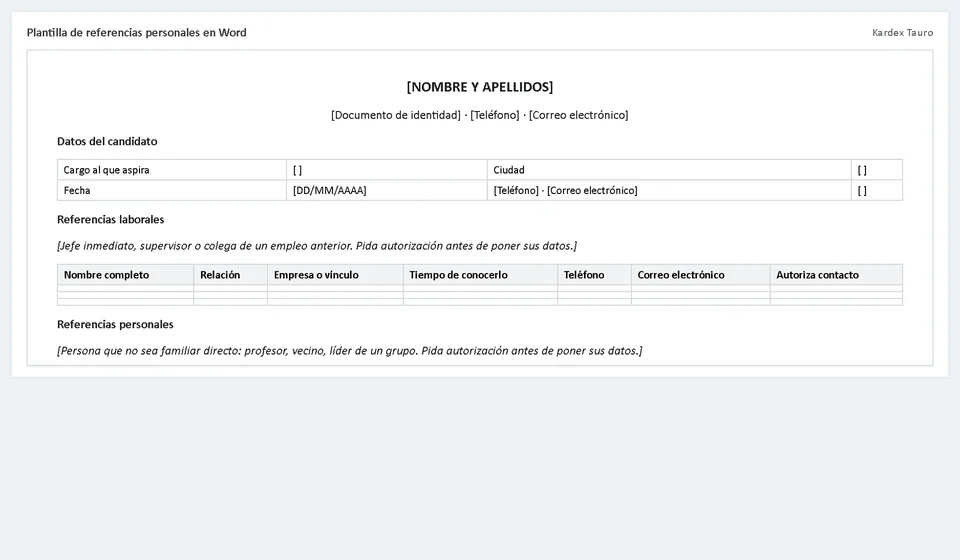Click the 'Nombre completo' column header

click(126, 275)
